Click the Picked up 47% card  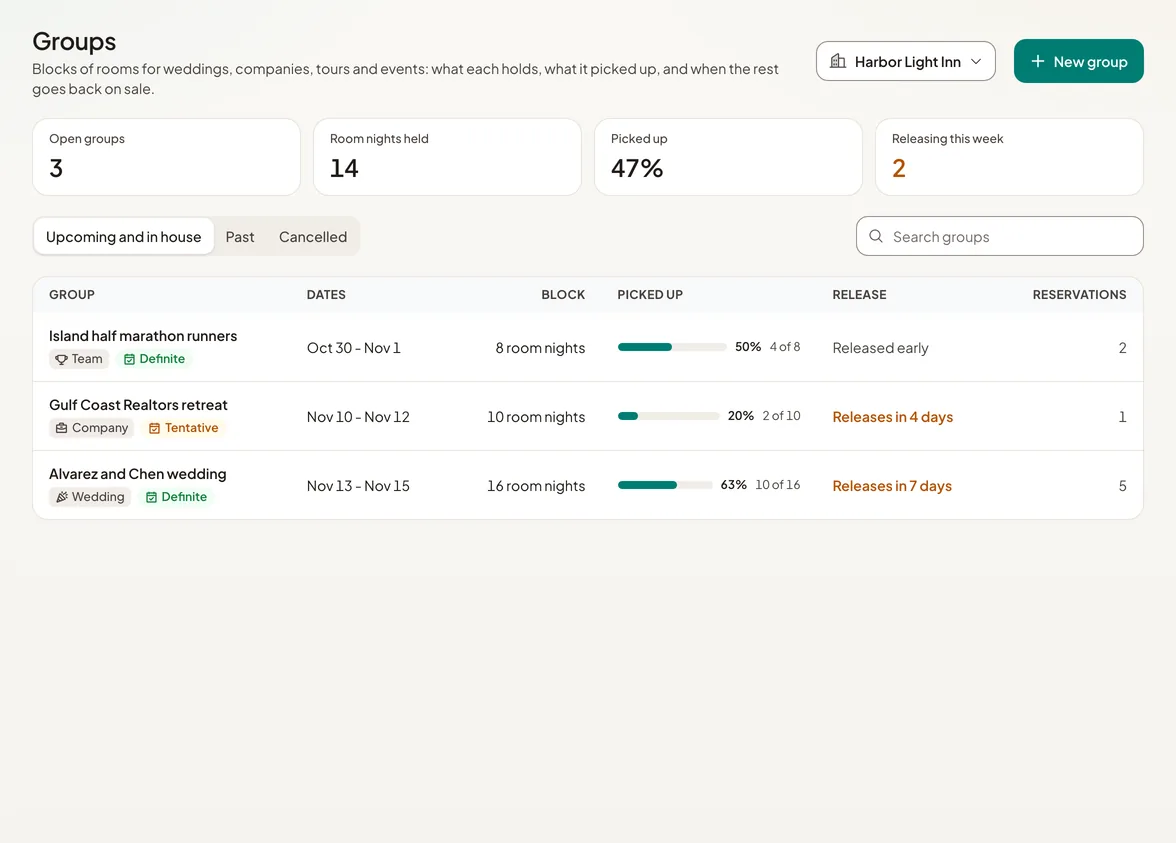[x=728, y=157]
